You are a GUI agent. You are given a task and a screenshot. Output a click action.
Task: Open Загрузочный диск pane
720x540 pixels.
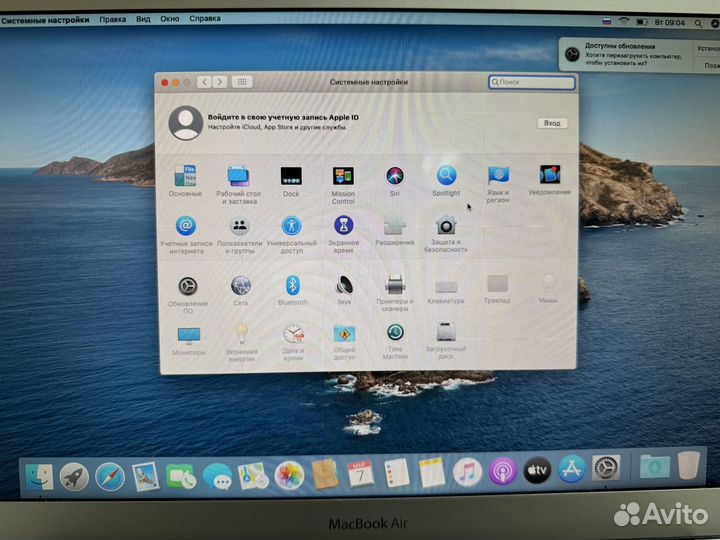445,341
